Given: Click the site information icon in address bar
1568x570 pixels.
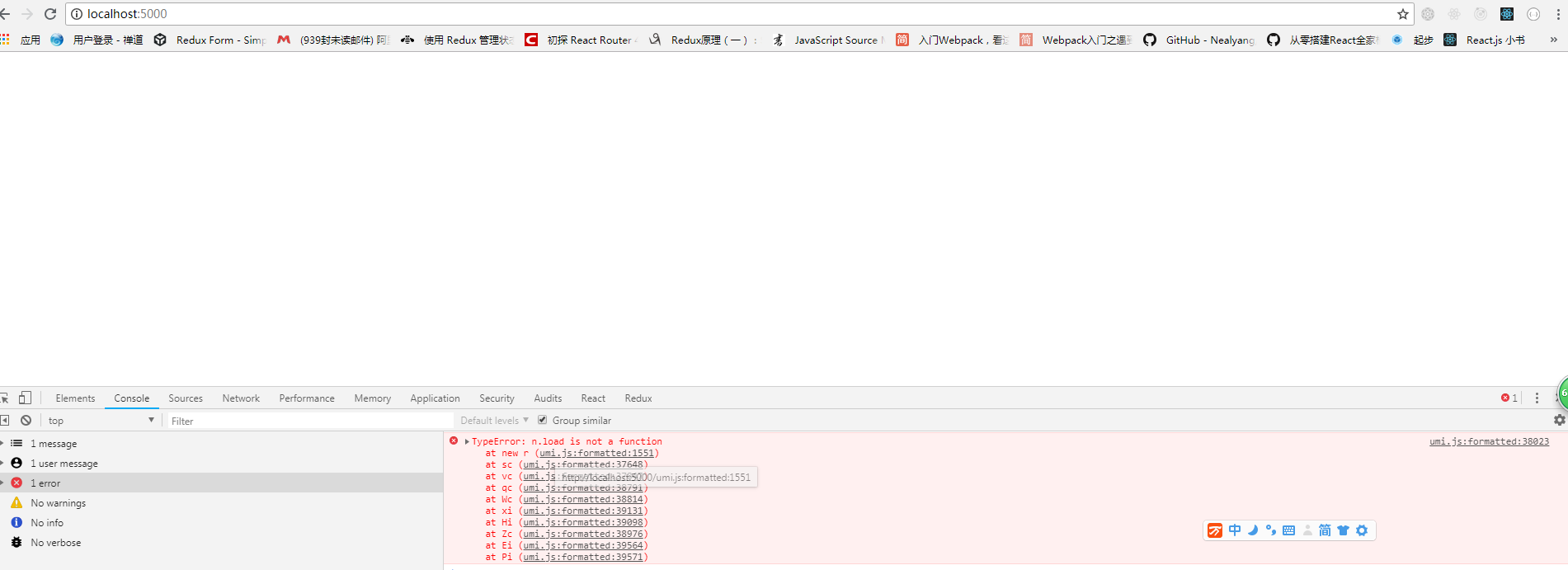Looking at the screenshot, I should [x=77, y=14].
